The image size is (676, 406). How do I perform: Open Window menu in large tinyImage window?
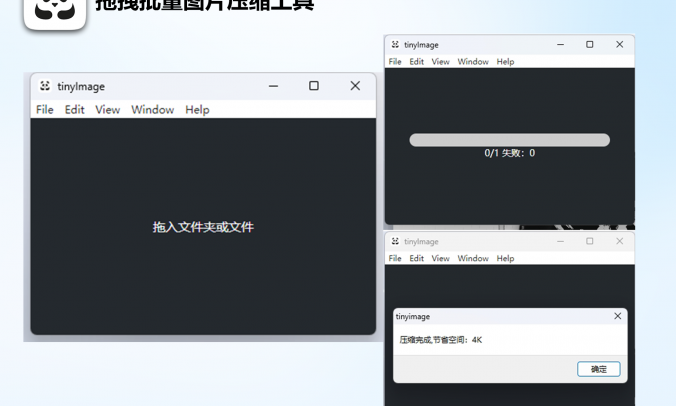(153, 110)
